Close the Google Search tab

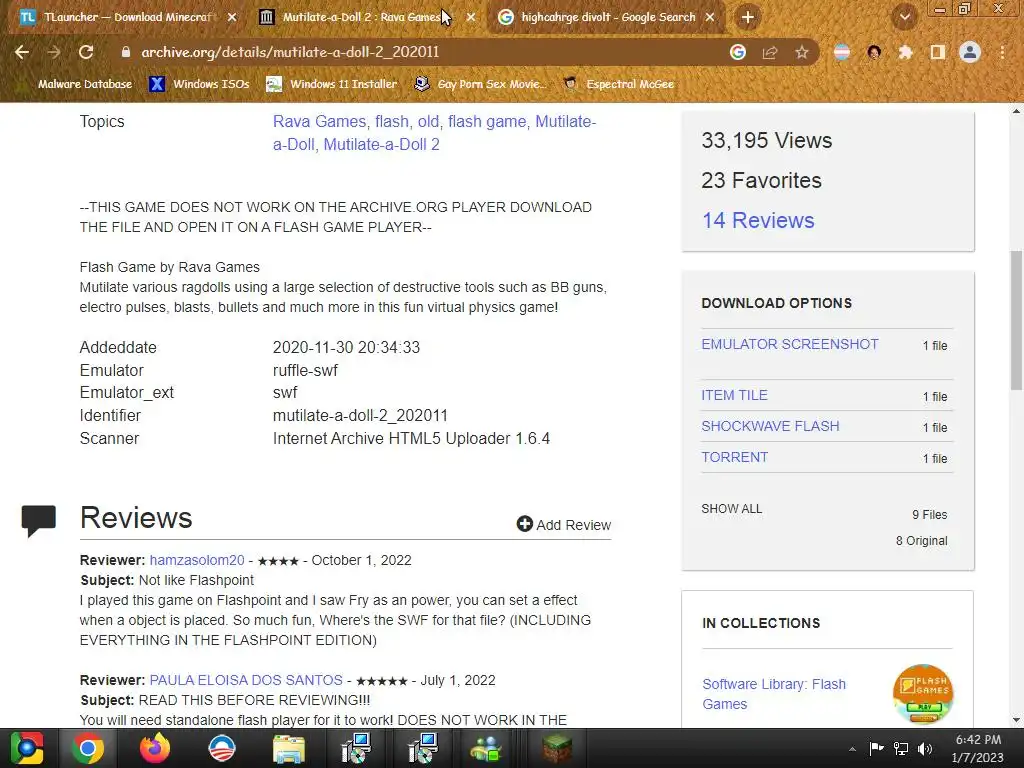(x=710, y=18)
